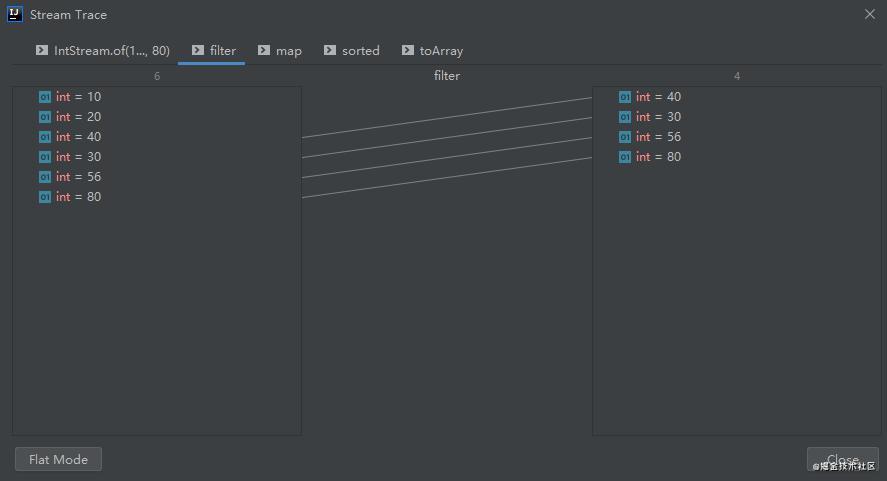This screenshot has height=481, width=887.
Task: Click the primitive icon beside input int = 10
Action: 45,97
